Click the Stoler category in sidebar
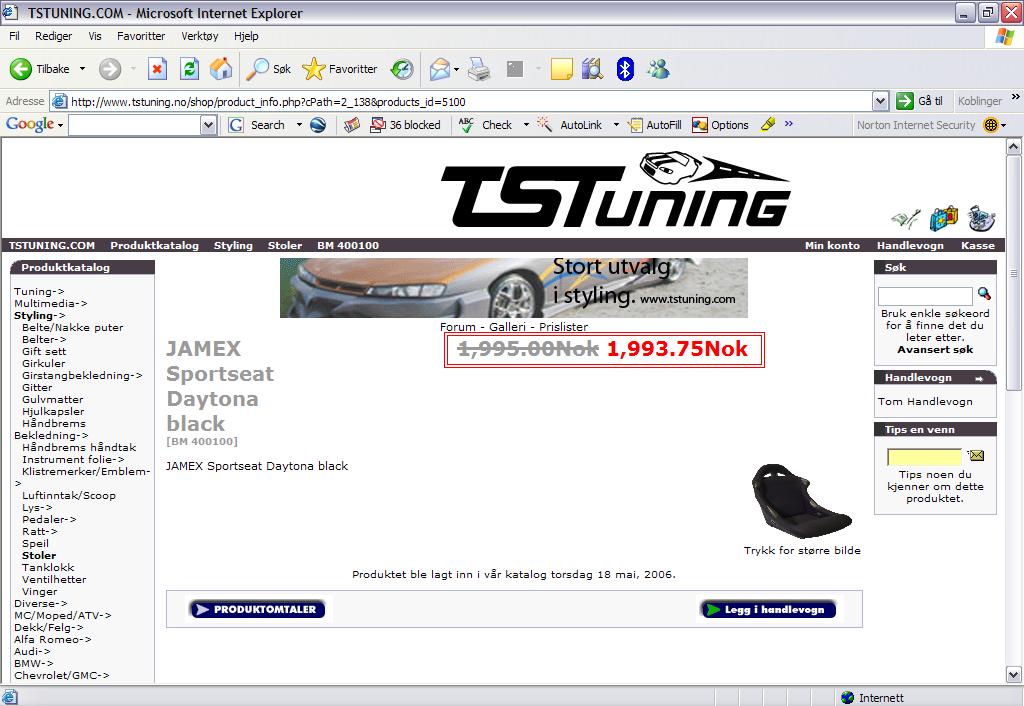This screenshot has height=706, width=1024. (39, 555)
